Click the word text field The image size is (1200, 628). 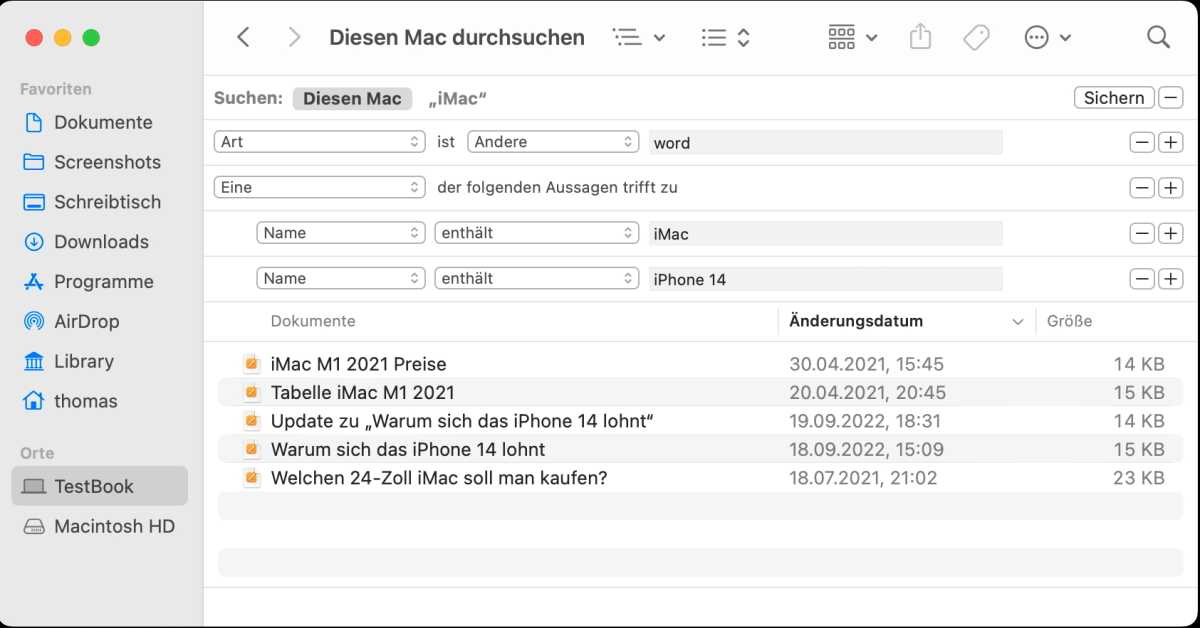(x=825, y=142)
